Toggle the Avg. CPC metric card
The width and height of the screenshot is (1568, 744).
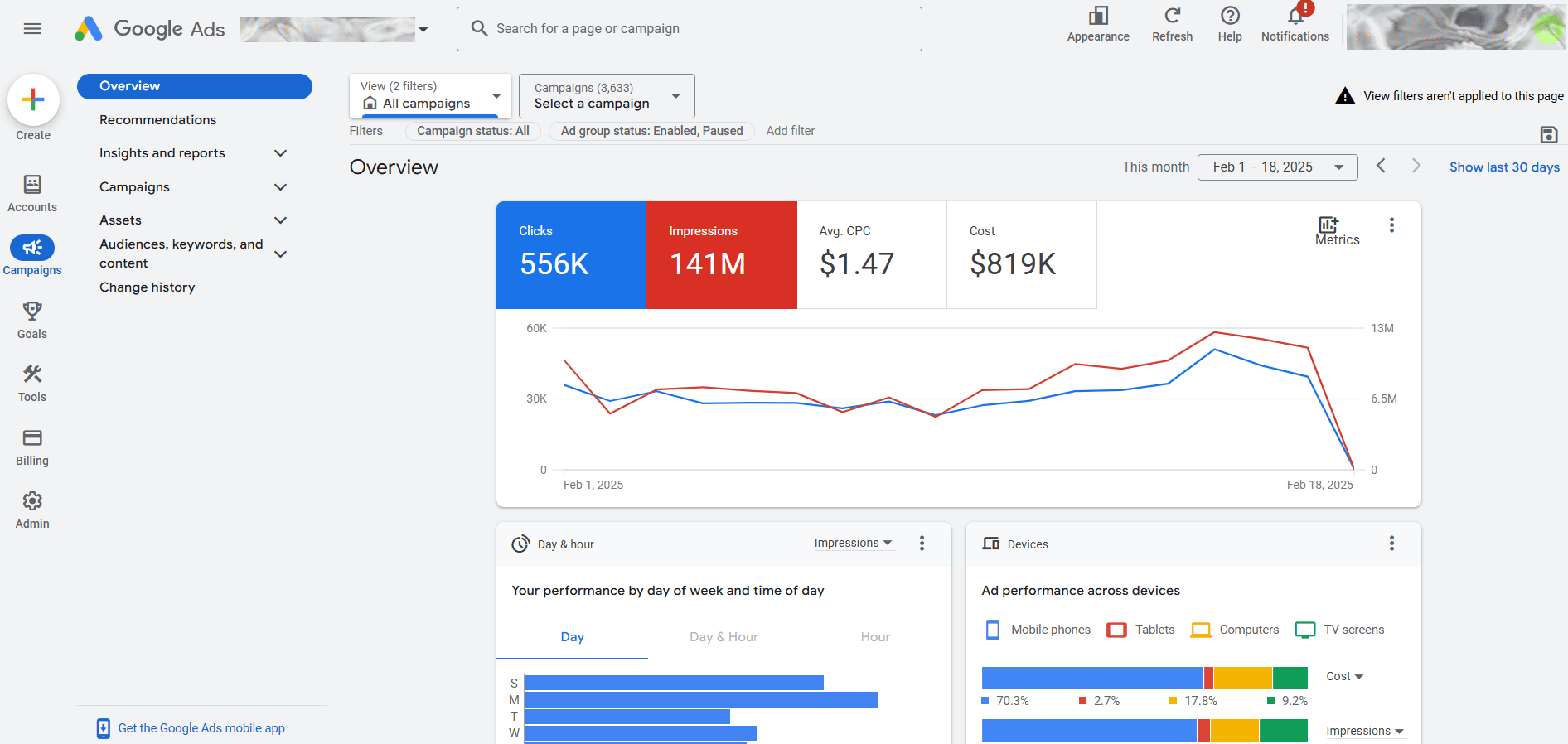[871, 255]
